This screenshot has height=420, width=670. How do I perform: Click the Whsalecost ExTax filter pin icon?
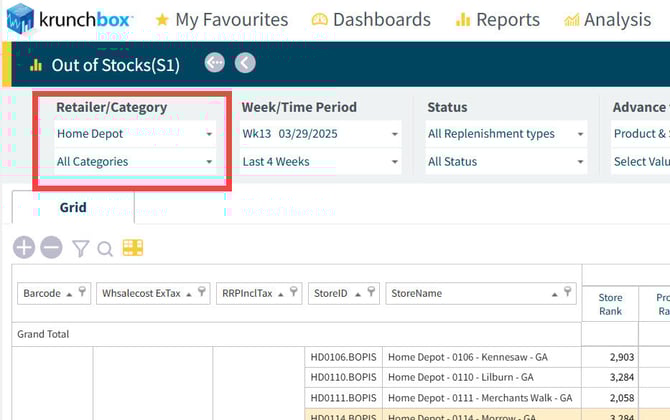(x=202, y=292)
